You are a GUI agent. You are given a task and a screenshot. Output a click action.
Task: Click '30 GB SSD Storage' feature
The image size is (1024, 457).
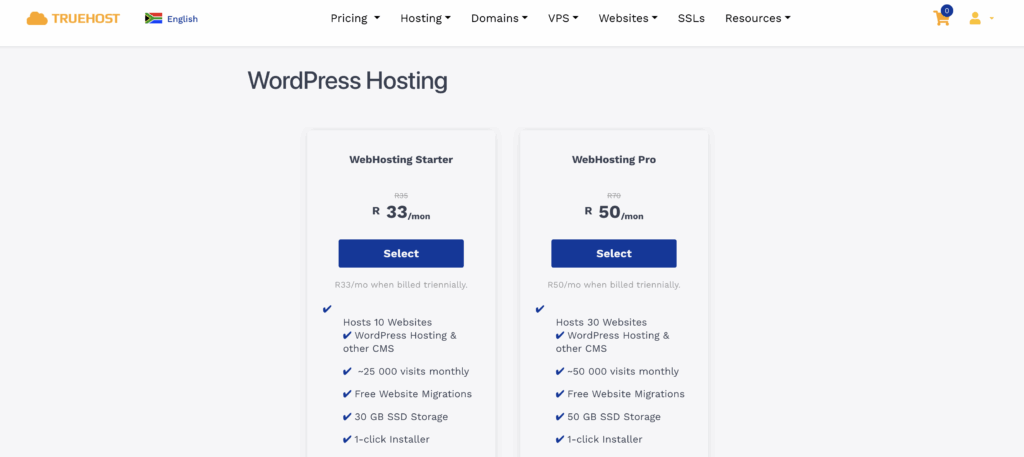pos(401,417)
